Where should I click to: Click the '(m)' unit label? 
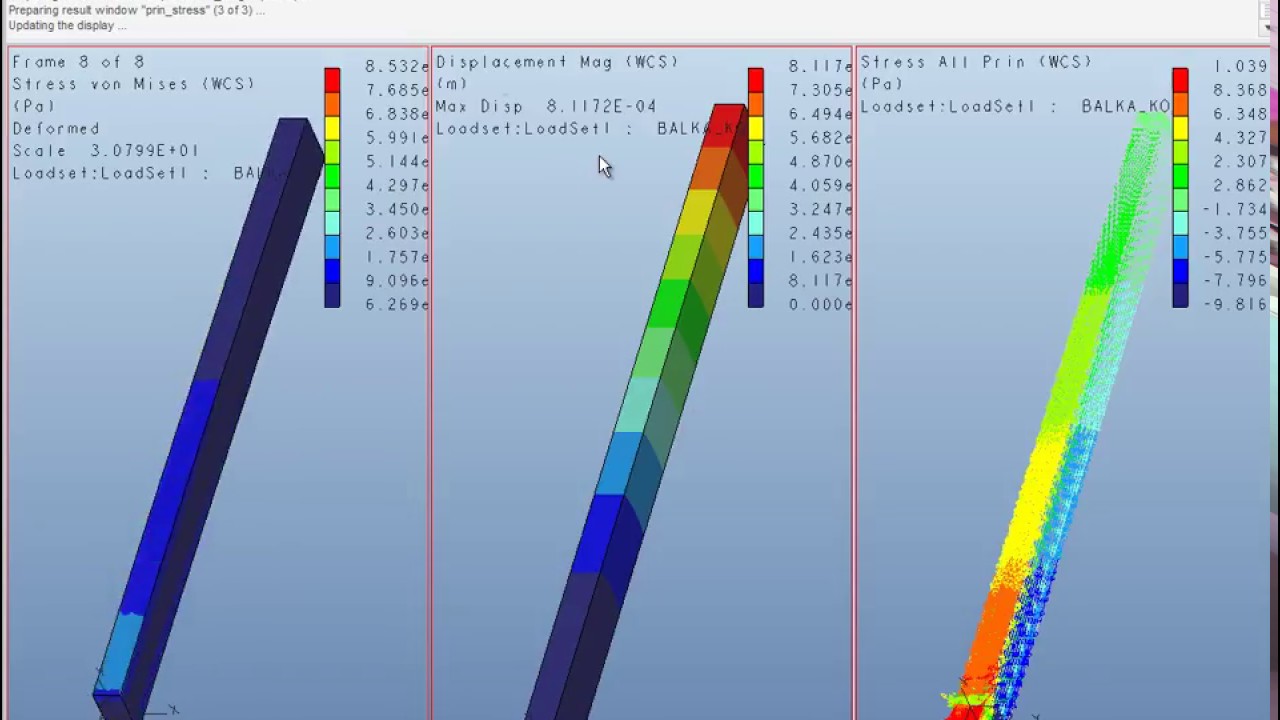(452, 84)
